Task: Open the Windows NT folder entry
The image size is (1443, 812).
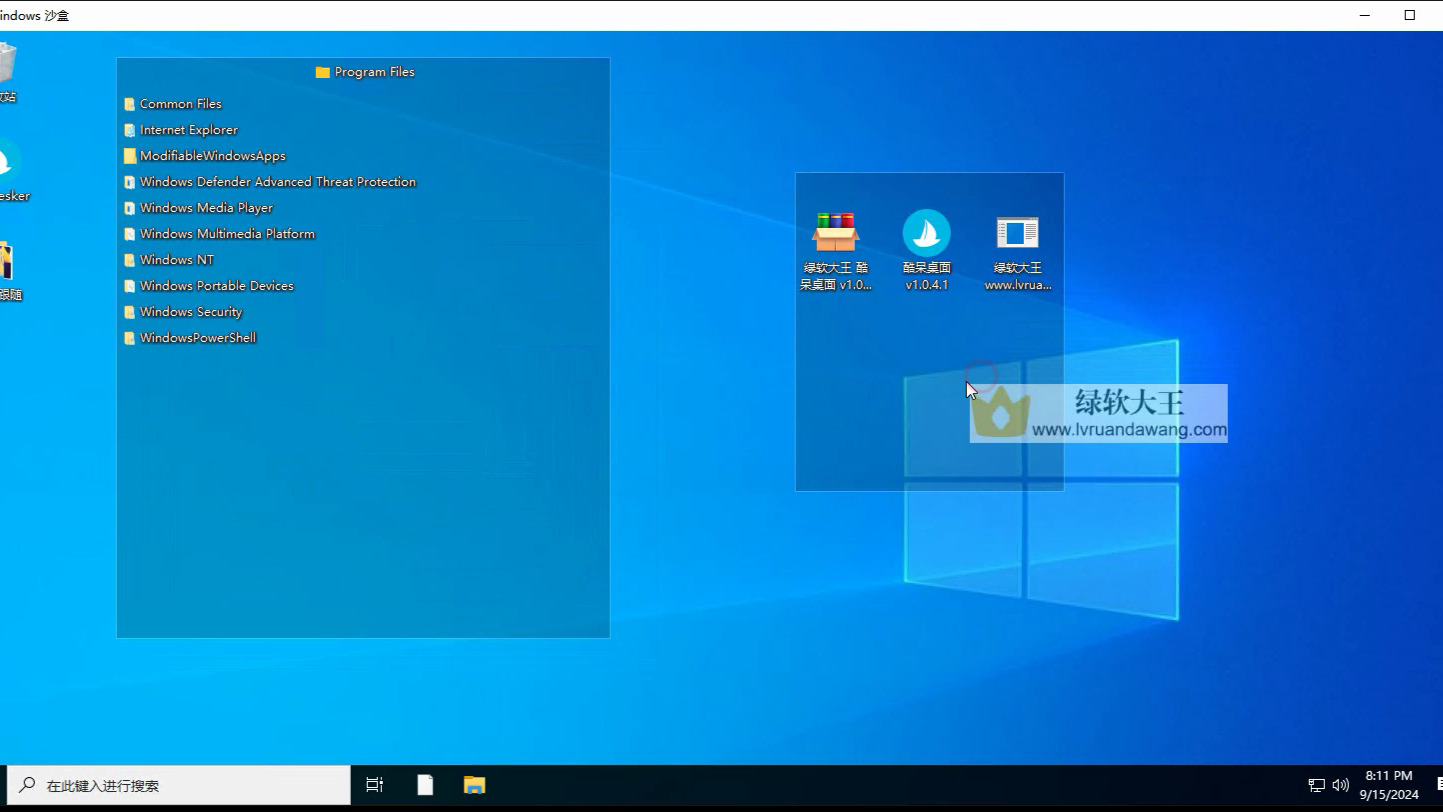Action: [169, 260]
